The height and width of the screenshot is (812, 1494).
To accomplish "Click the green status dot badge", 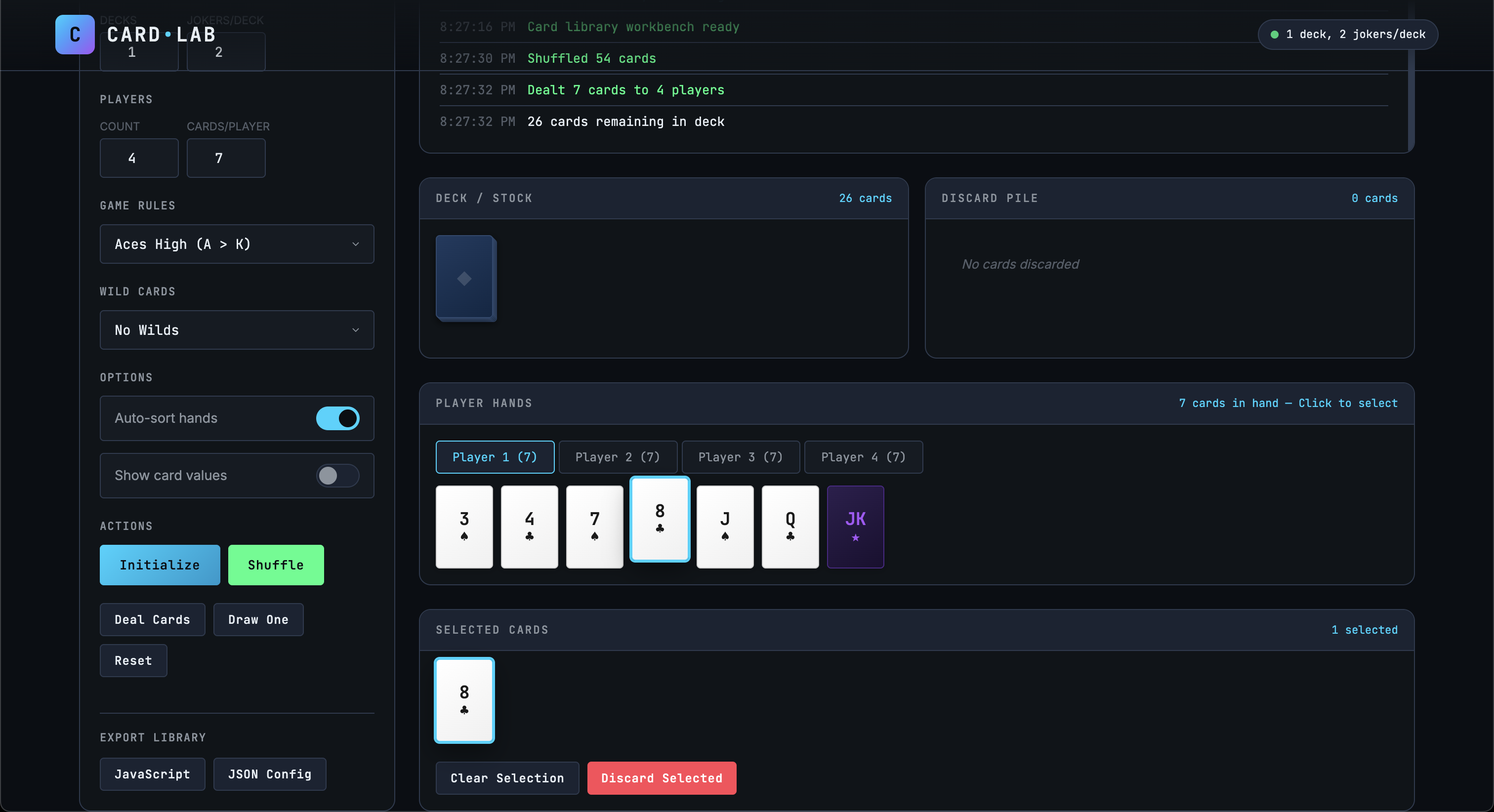I will (x=1275, y=34).
